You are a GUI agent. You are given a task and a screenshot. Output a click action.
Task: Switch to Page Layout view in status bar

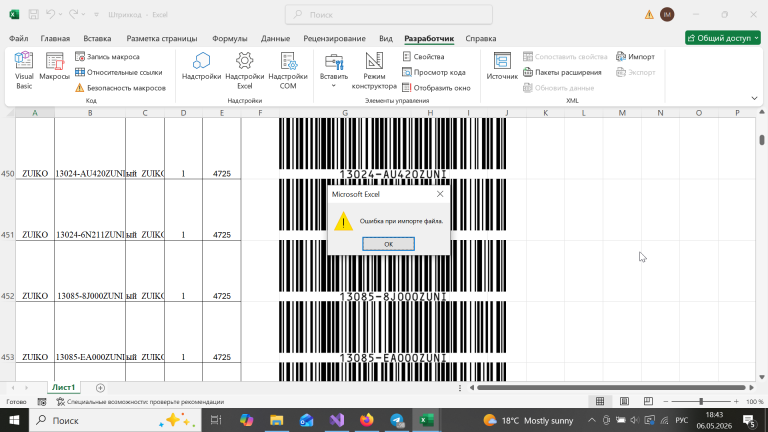(624, 402)
